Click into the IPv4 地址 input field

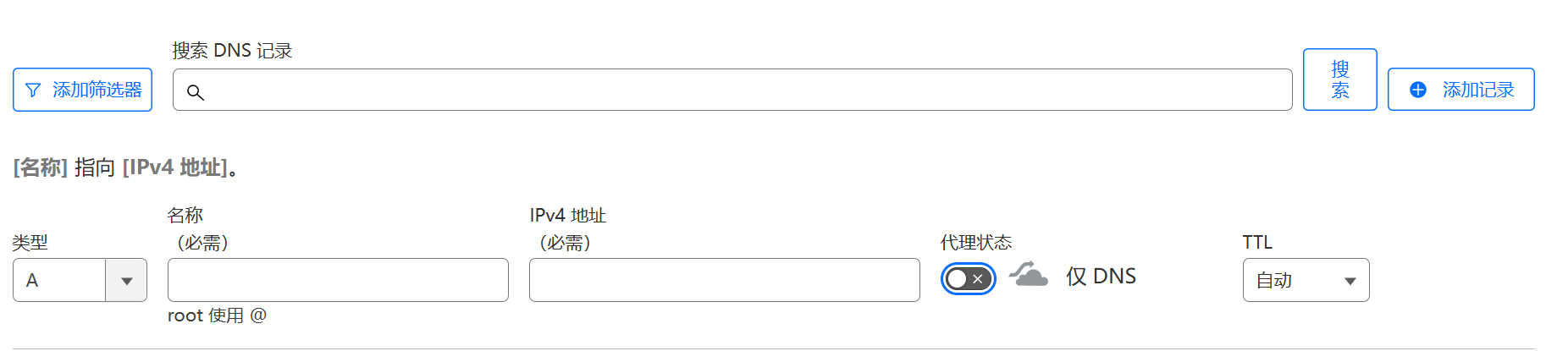tap(724, 281)
